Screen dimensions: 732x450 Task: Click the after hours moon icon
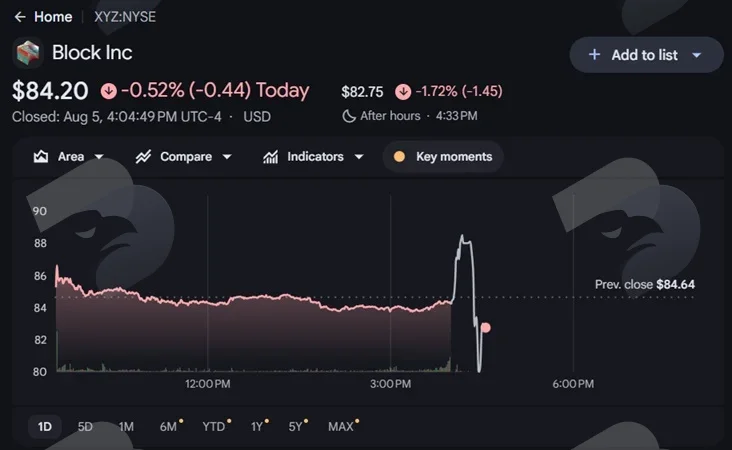pyautogui.click(x=349, y=116)
